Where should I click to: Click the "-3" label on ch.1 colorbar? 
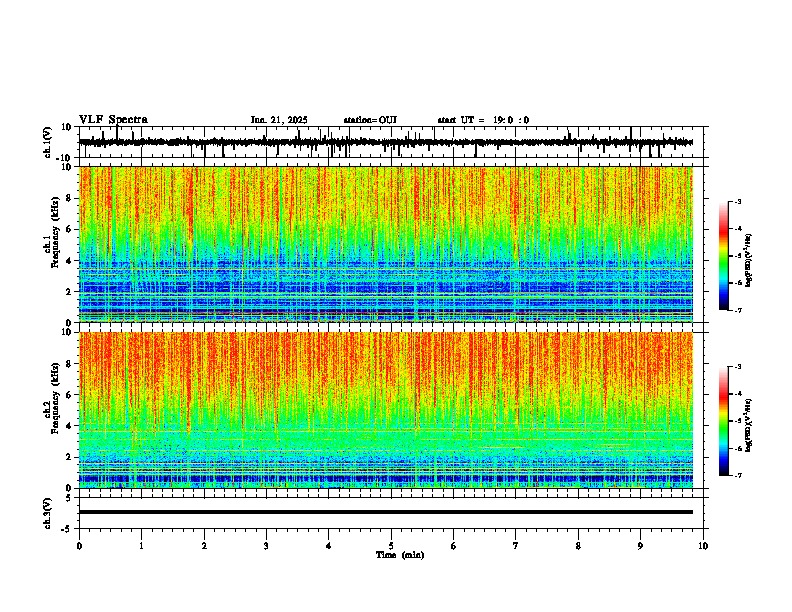tap(737, 201)
